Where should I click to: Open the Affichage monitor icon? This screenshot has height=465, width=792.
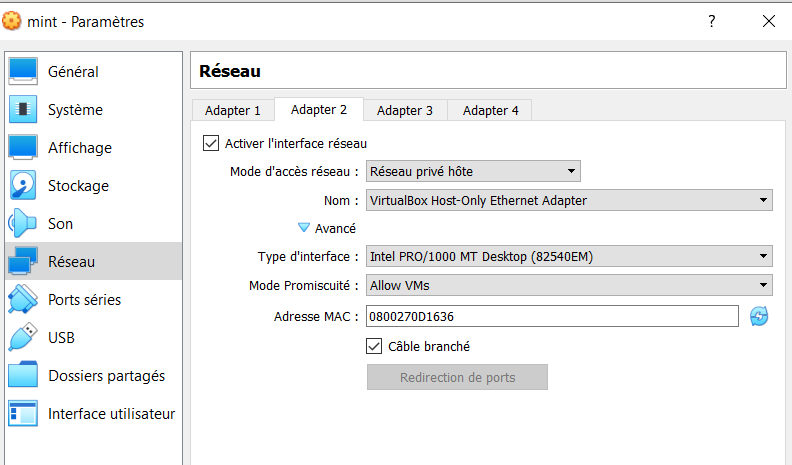tap(23, 148)
